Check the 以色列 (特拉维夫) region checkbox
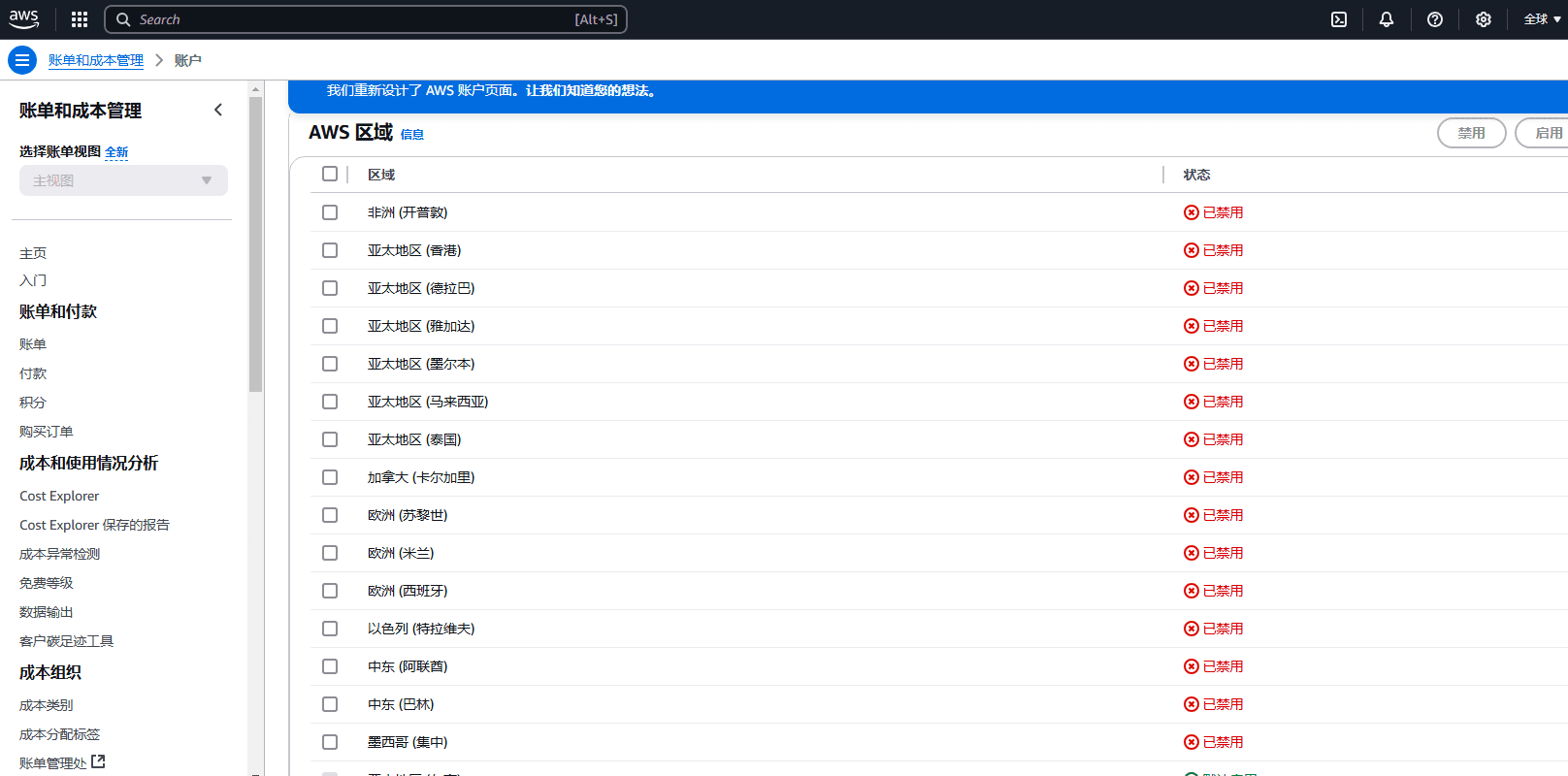Image resolution: width=1568 pixels, height=776 pixels. 330,629
